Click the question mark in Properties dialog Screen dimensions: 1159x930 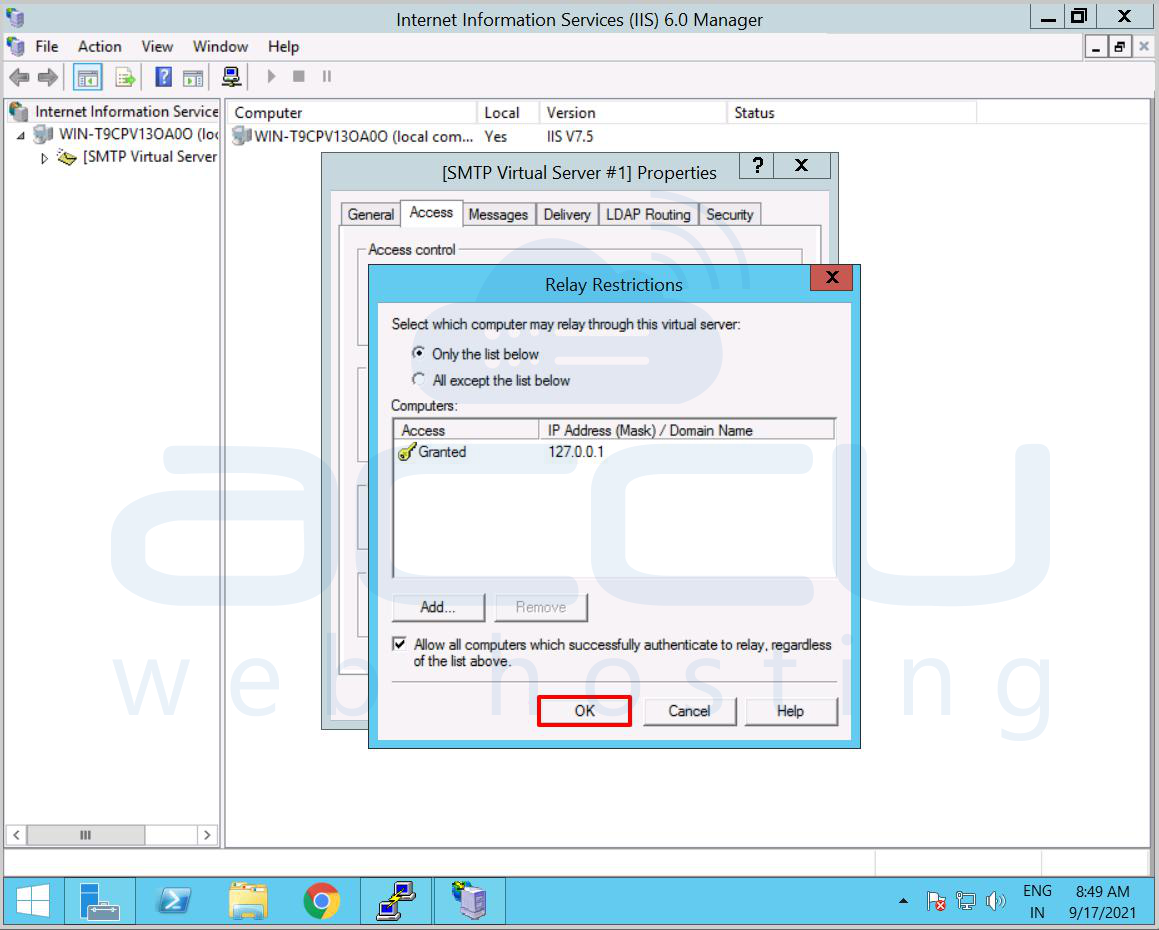coord(757,166)
